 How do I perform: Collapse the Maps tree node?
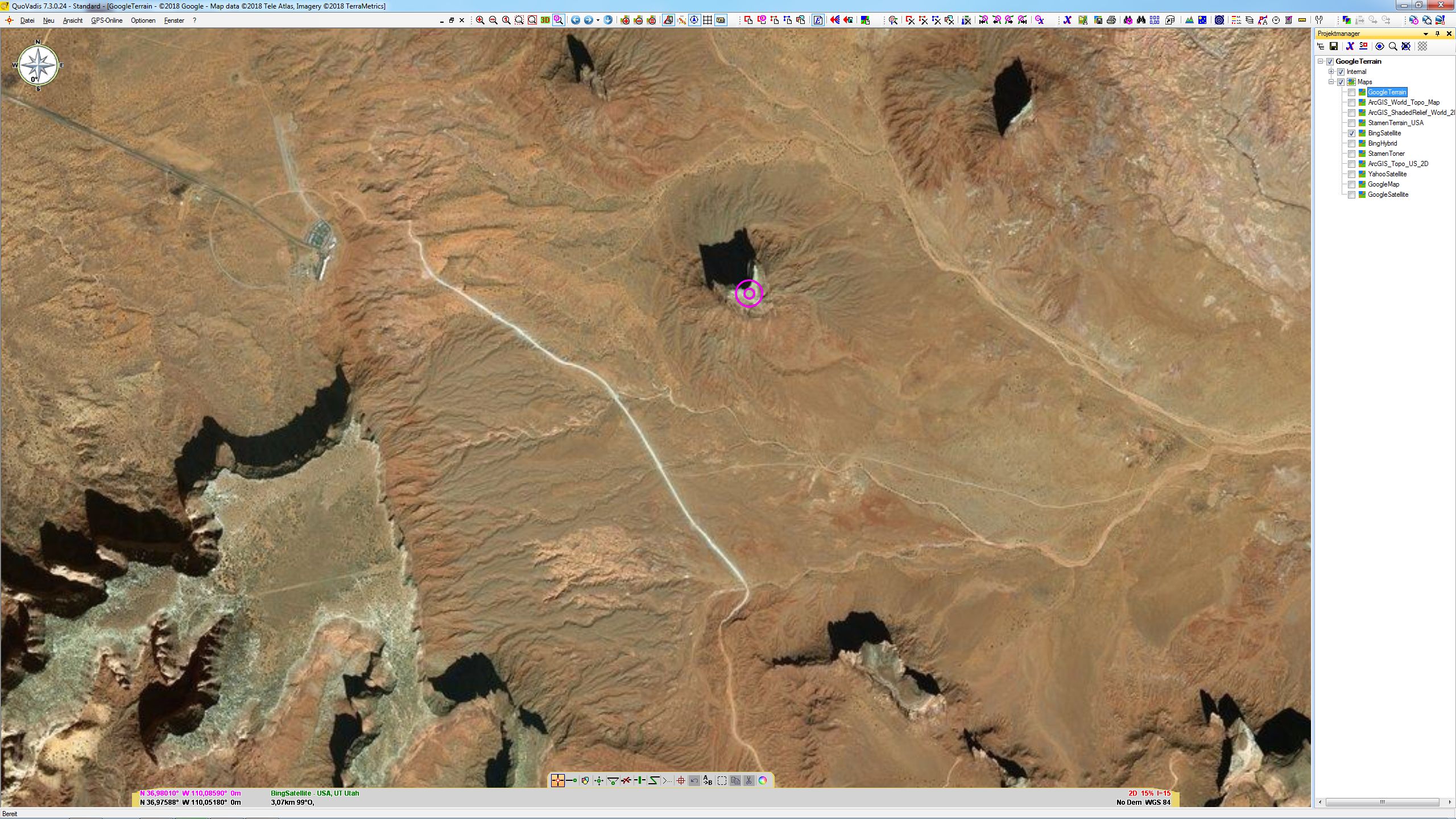1331,82
